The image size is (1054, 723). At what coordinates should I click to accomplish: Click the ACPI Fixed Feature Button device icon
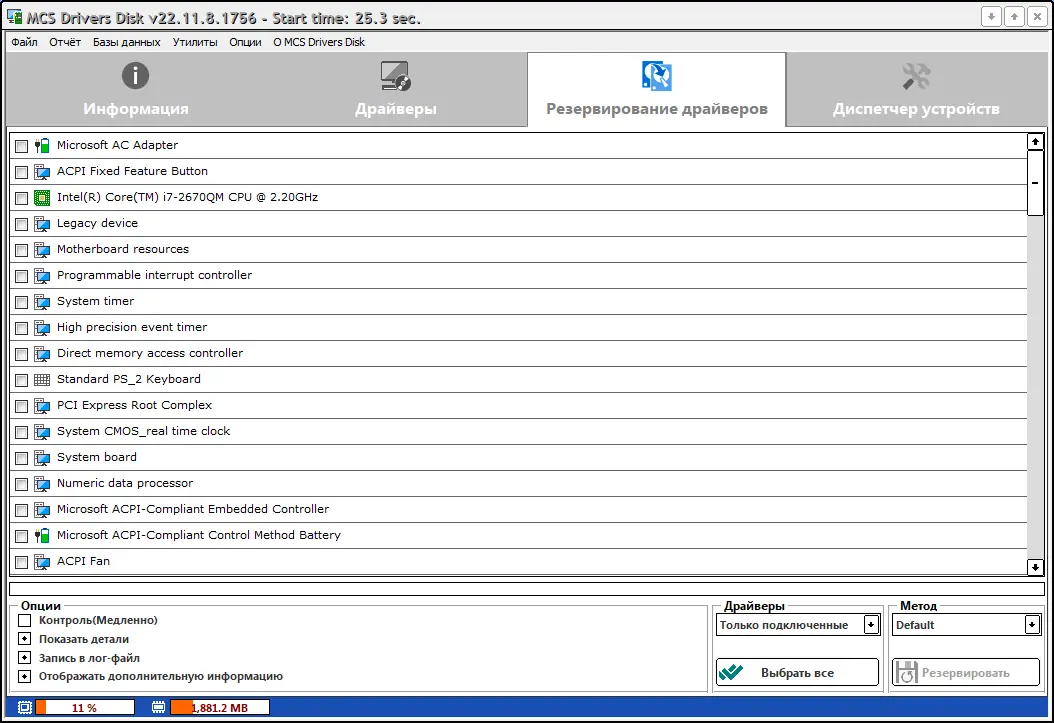pyautogui.click(x=42, y=171)
